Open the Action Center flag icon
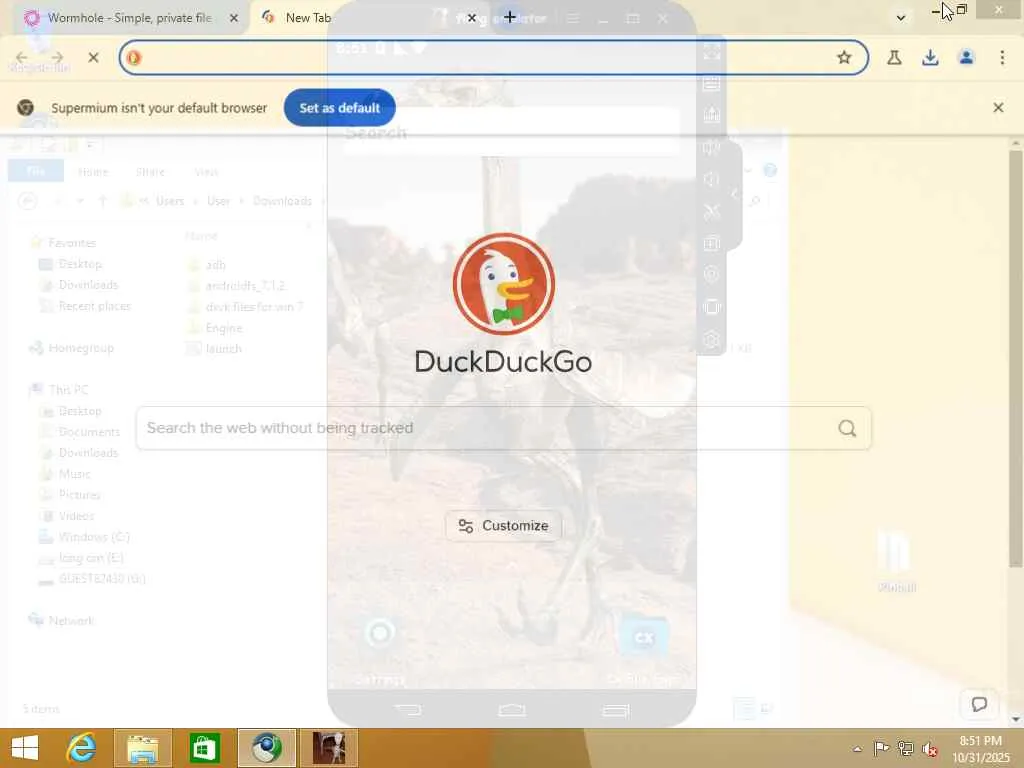This screenshot has height=768, width=1024. coord(881,748)
